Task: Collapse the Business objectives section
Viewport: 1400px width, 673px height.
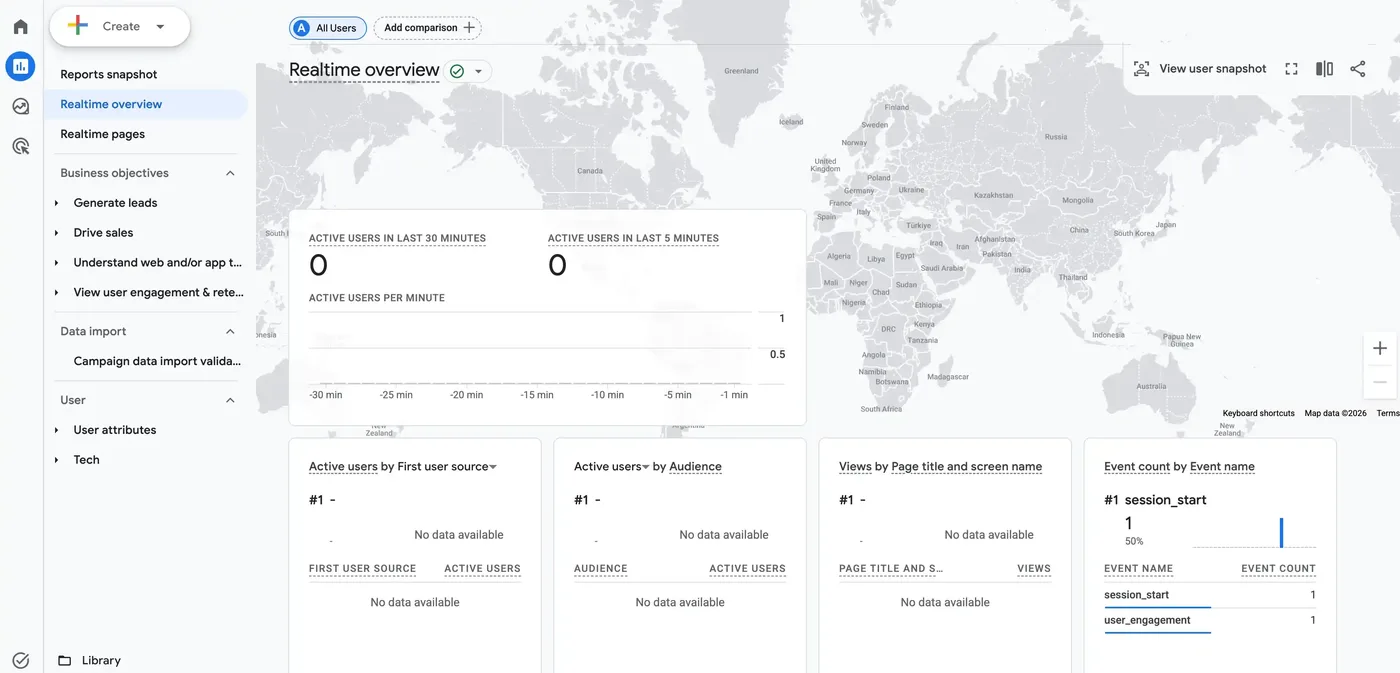Action: click(x=230, y=173)
